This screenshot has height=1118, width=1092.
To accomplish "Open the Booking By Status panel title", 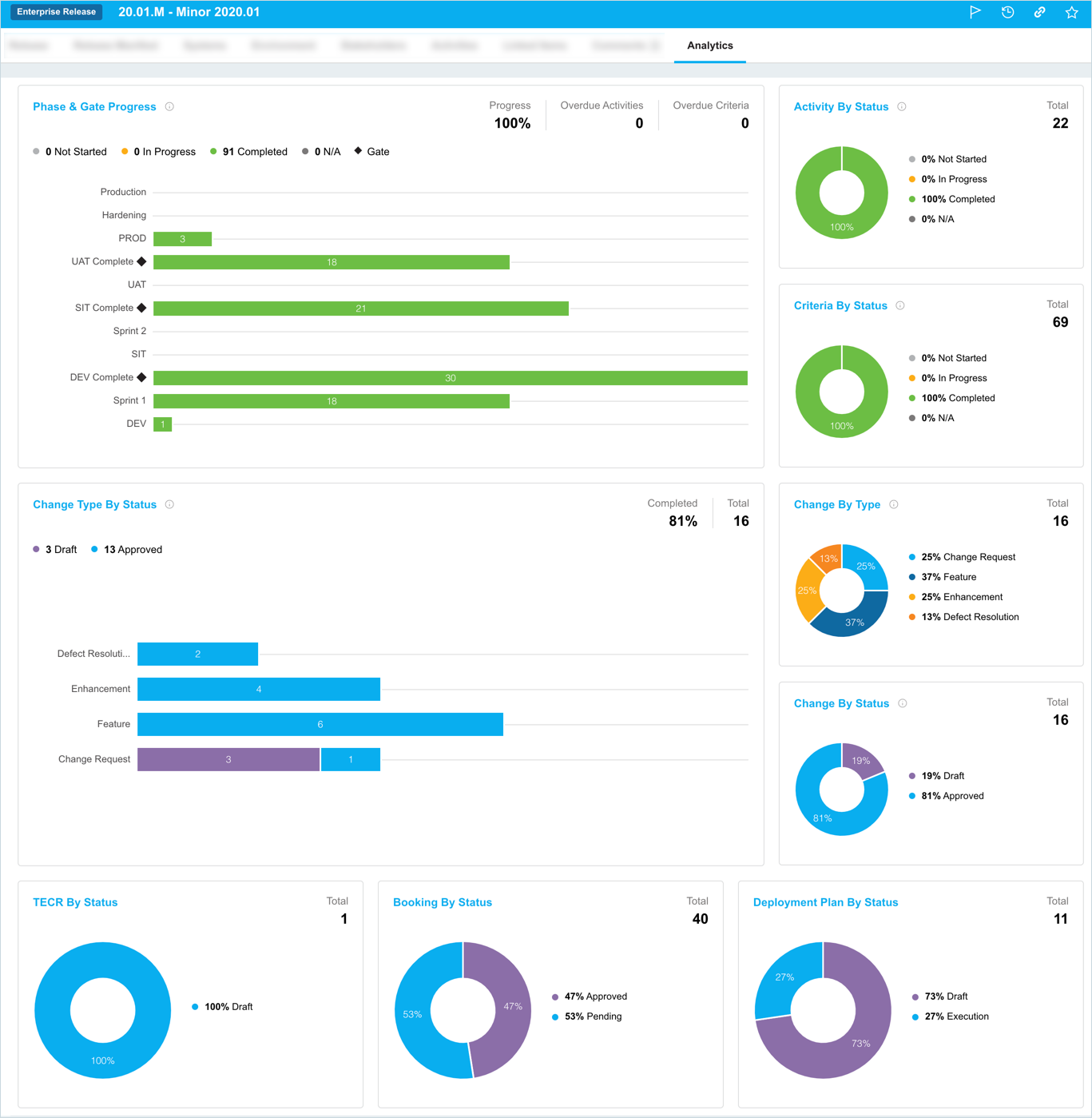I will pos(442,902).
